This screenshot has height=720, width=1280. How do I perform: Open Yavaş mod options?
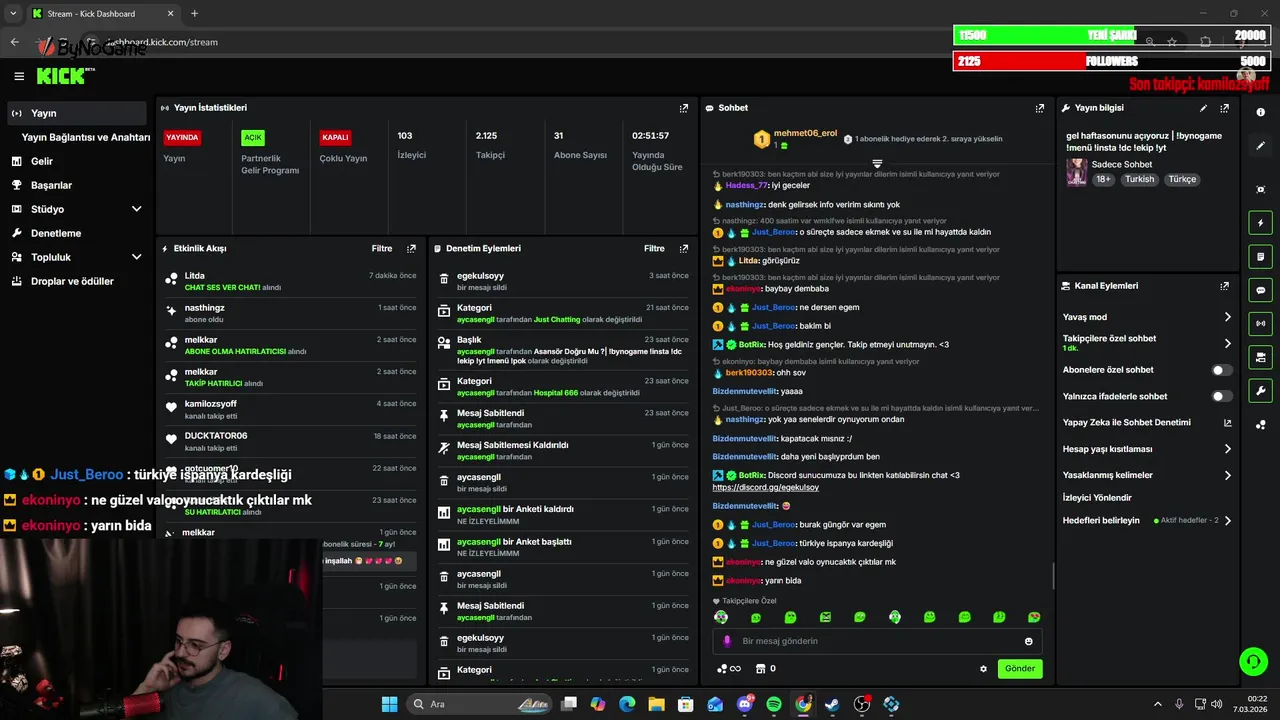tap(1147, 317)
